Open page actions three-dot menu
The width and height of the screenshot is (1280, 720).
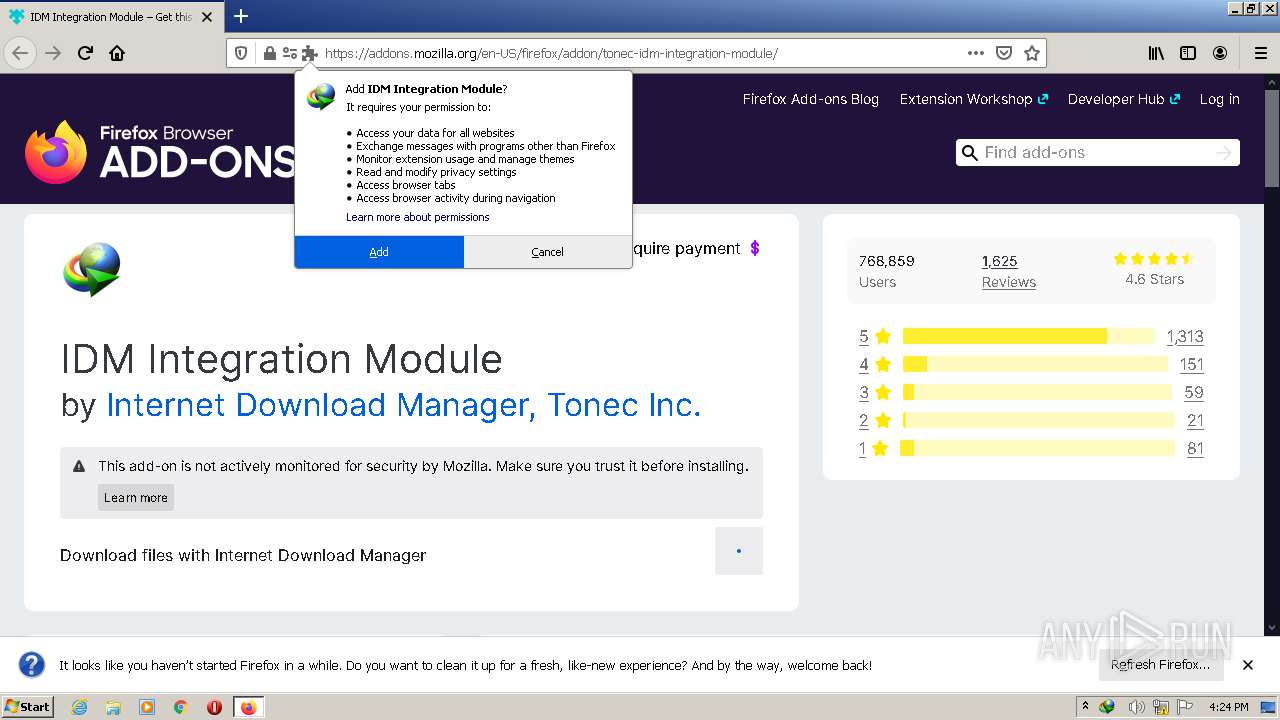pyautogui.click(x=976, y=53)
